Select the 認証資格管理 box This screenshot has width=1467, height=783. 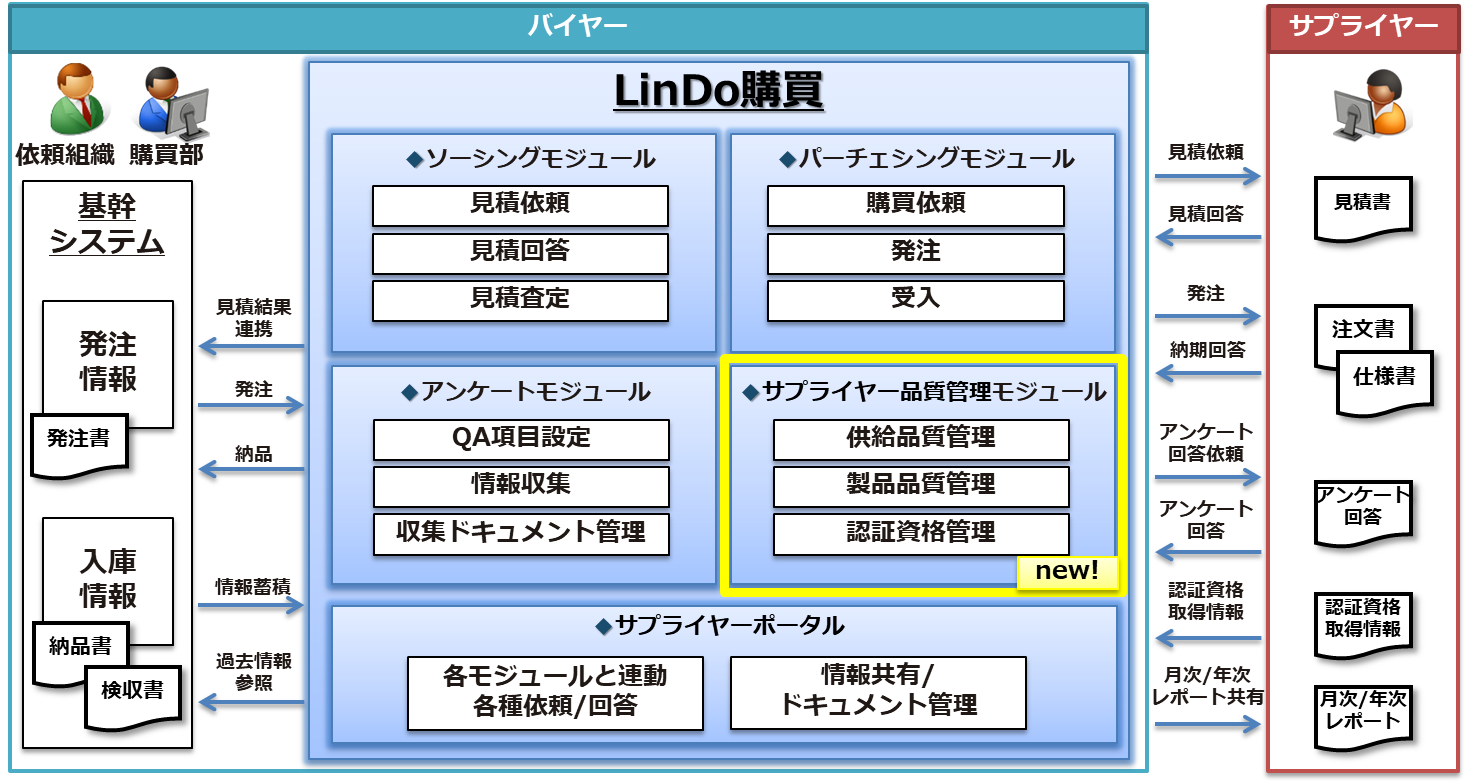[921, 534]
